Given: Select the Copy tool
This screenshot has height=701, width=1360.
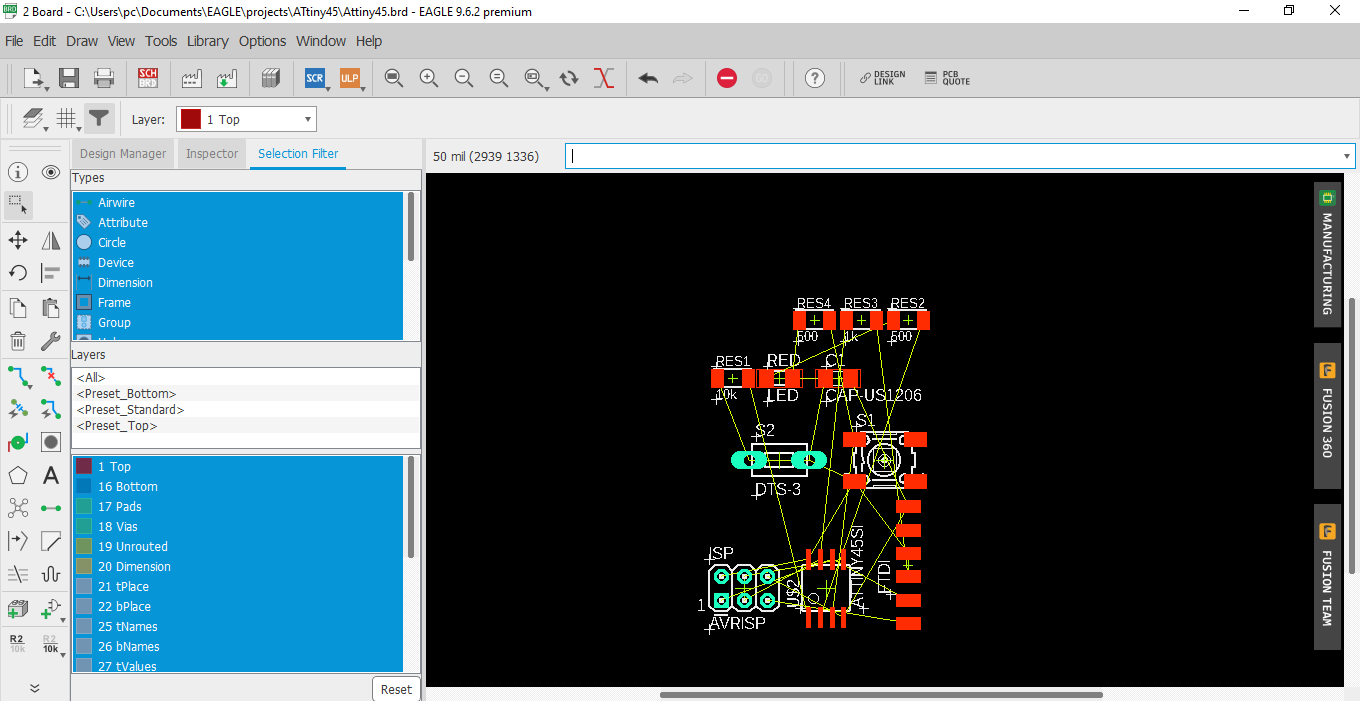Looking at the screenshot, I should coord(18,307).
